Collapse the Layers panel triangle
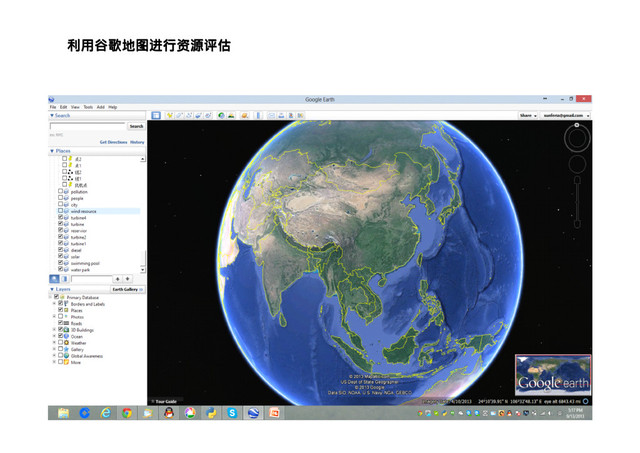The image size is (640, 453). 52,289
